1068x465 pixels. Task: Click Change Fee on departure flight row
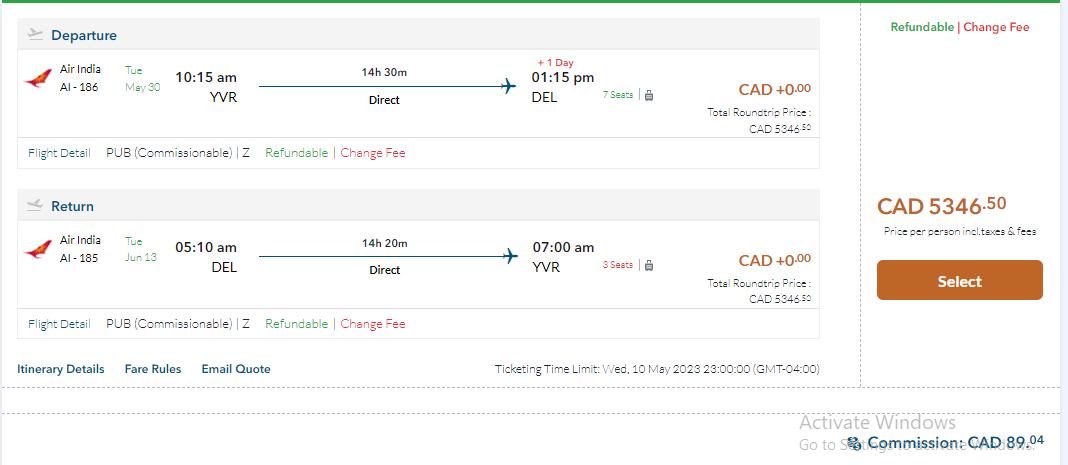coord(373,153)
